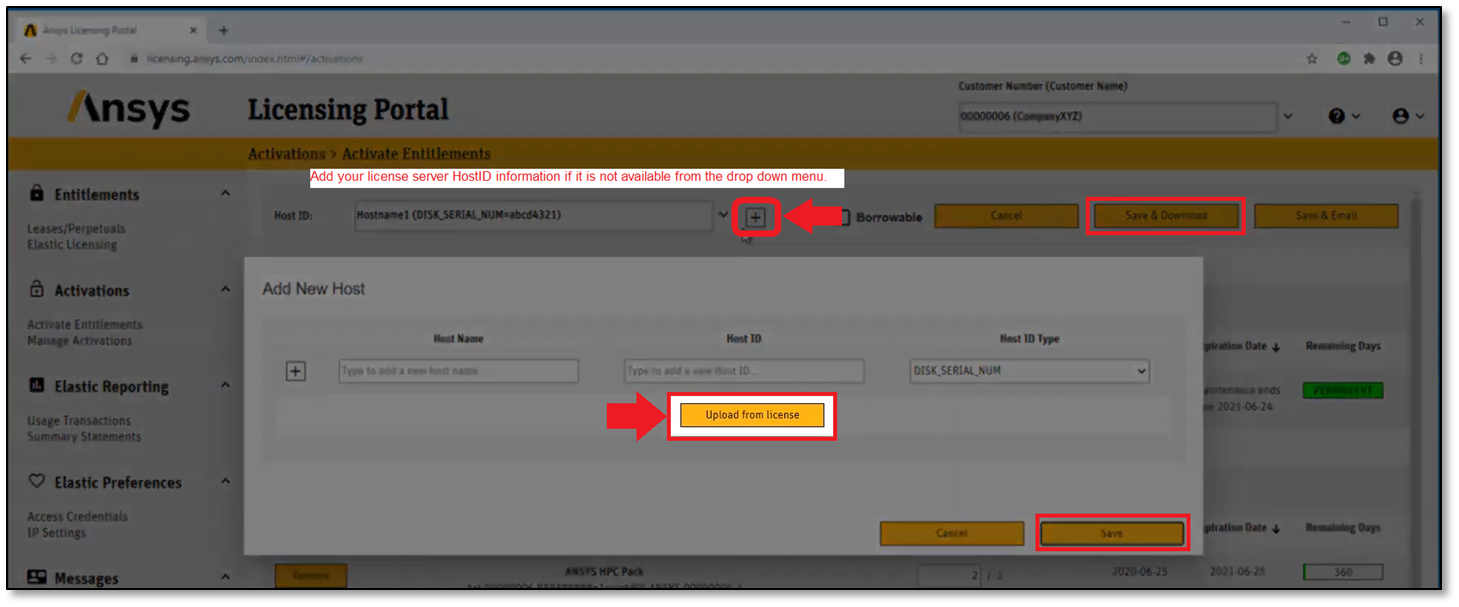The image size is (1459, 607).
Task: Click the Ansys logo
Action: click(x=128, y=109)
